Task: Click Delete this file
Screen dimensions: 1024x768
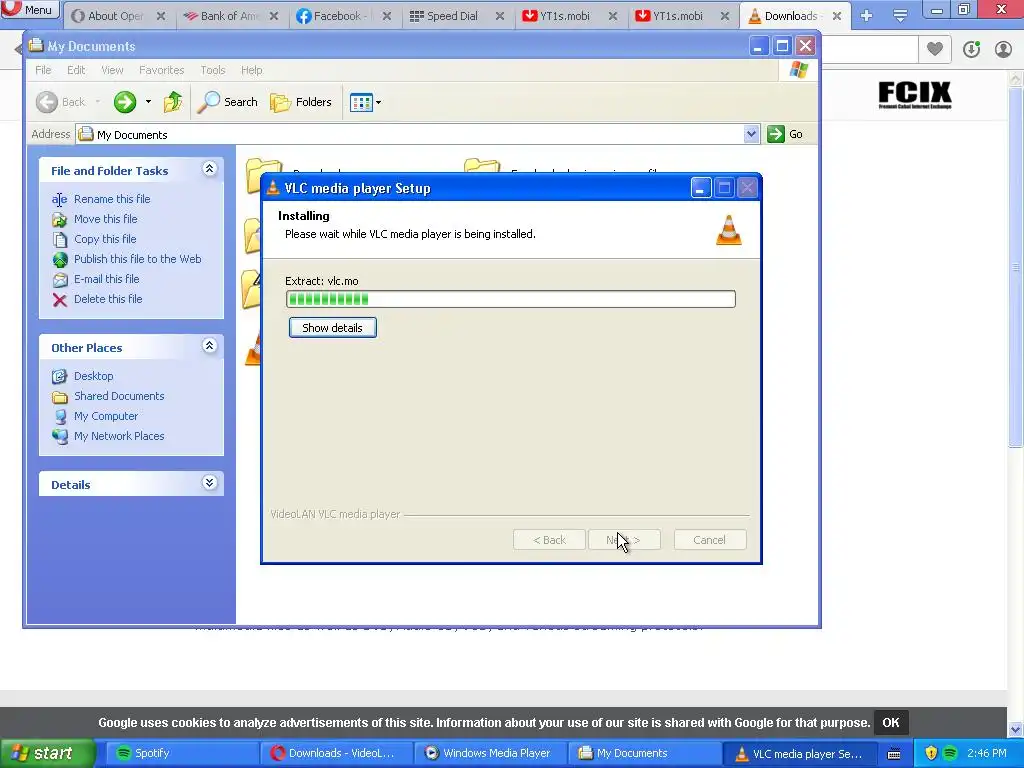Action: (x=108, y=299)
